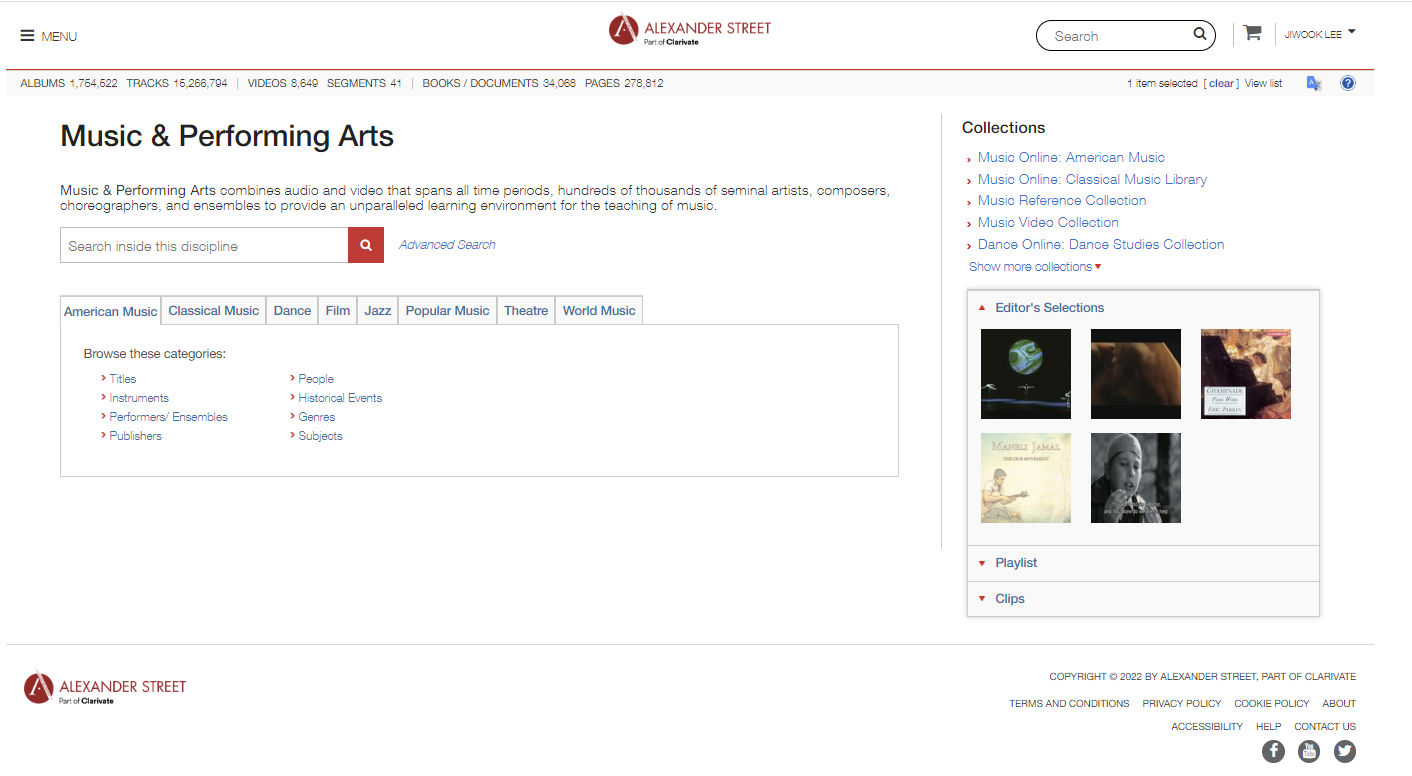Image resolution: width=1412 pixels, height=776 pixels.
Task: Browse the People category
Action: [x=316, y=379]
